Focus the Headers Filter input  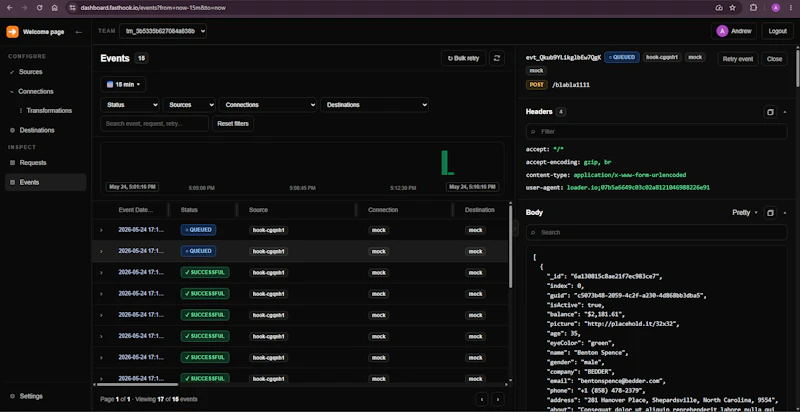tap(657, 132)
